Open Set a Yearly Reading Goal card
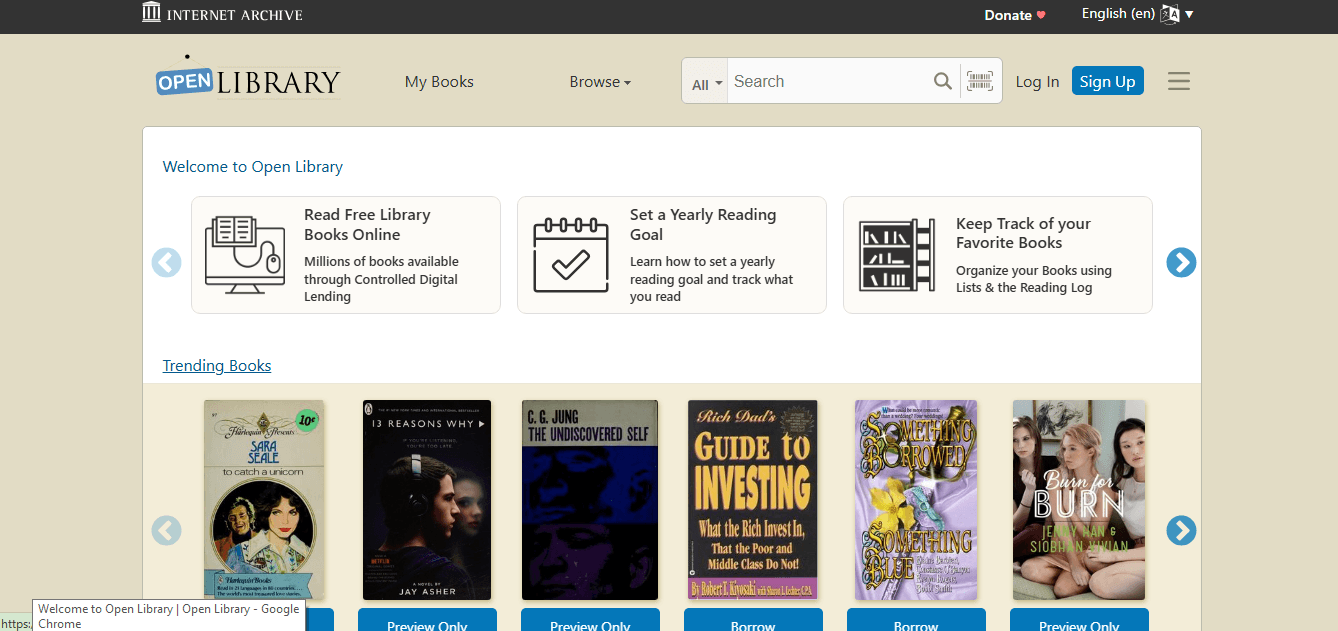Viewport: 1338px width, 631px height. pos(672,255)
